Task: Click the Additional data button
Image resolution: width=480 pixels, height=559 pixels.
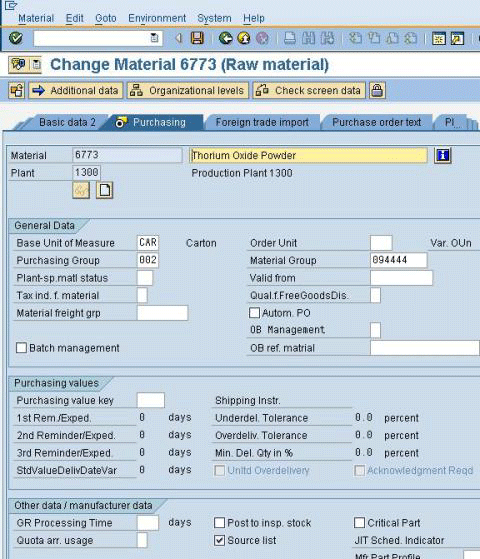Action: [76, 91]
